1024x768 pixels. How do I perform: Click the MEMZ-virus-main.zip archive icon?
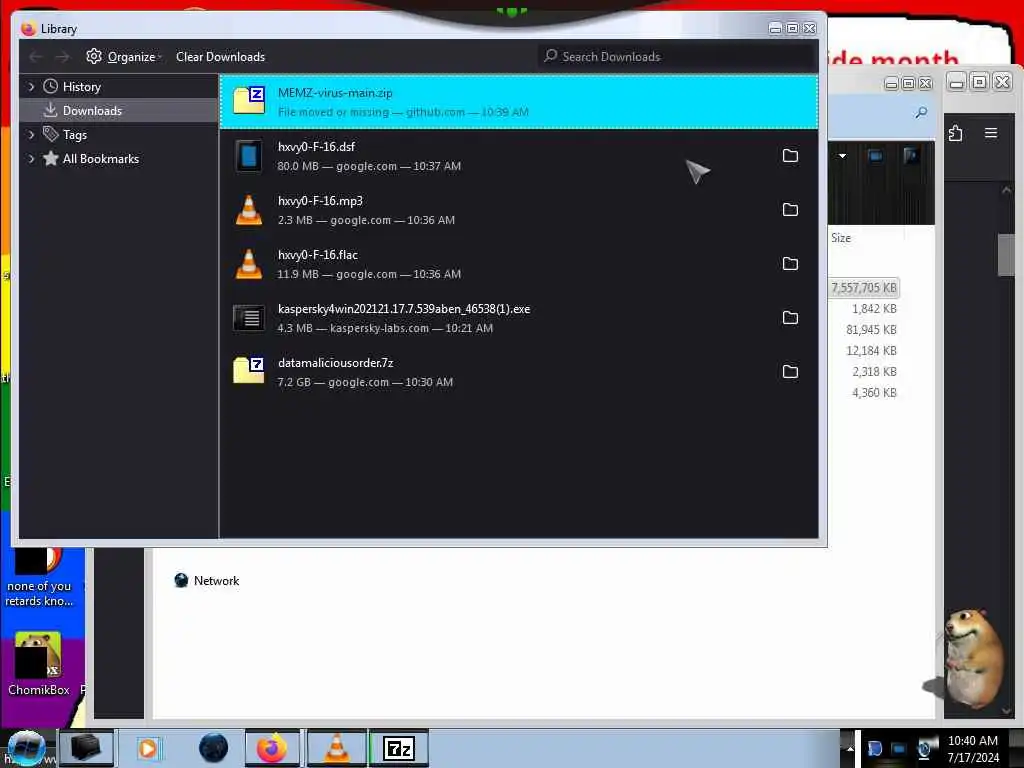[x=249, y=101]
